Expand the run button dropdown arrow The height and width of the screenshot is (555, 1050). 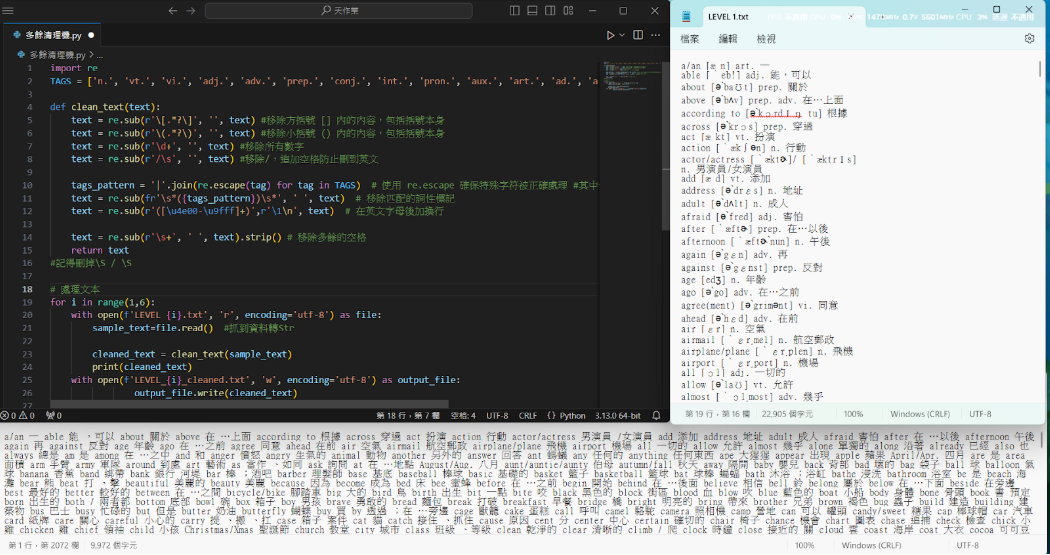point(621,35)
